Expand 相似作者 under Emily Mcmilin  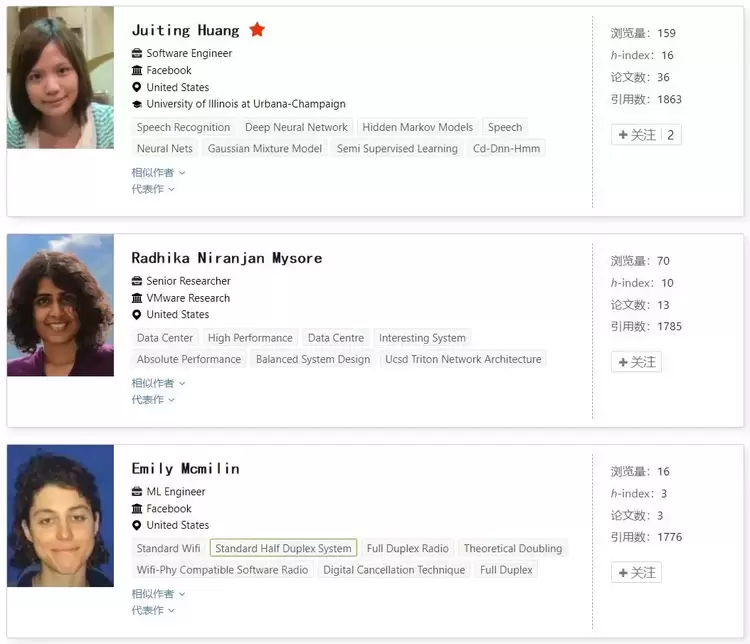(x=158, y=594)
